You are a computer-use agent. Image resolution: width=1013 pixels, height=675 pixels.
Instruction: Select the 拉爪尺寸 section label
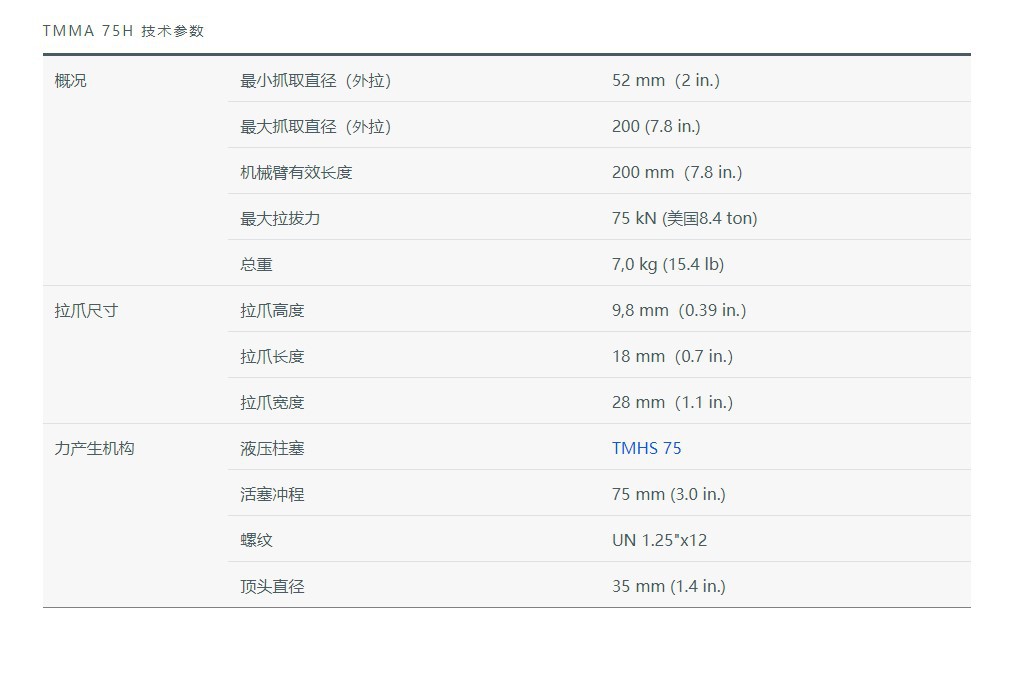86,310
